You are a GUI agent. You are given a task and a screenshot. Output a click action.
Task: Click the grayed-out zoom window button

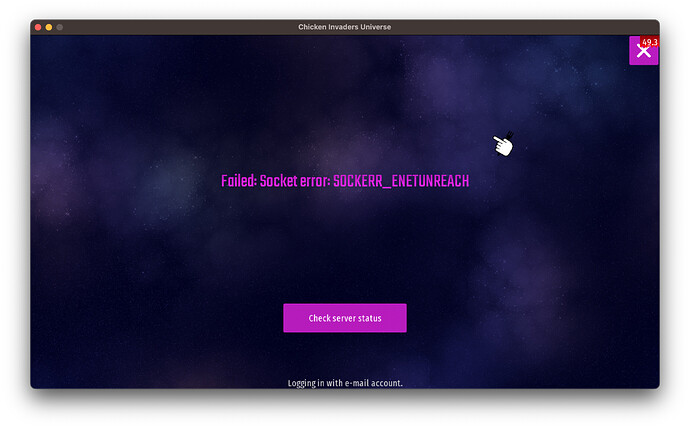(59, 27)
